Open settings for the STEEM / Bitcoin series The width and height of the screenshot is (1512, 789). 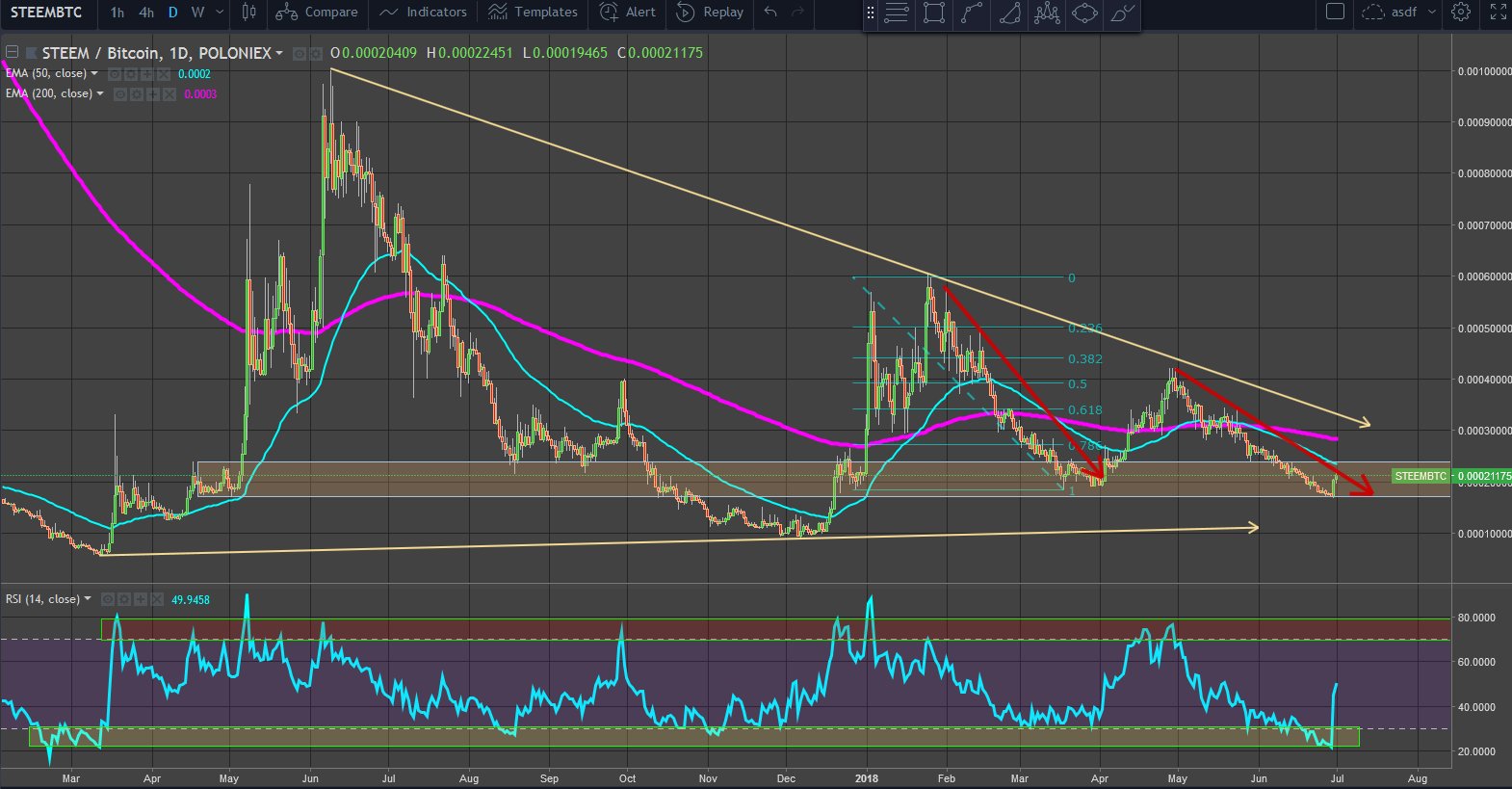pyautogui.click(x=315, y=54)
